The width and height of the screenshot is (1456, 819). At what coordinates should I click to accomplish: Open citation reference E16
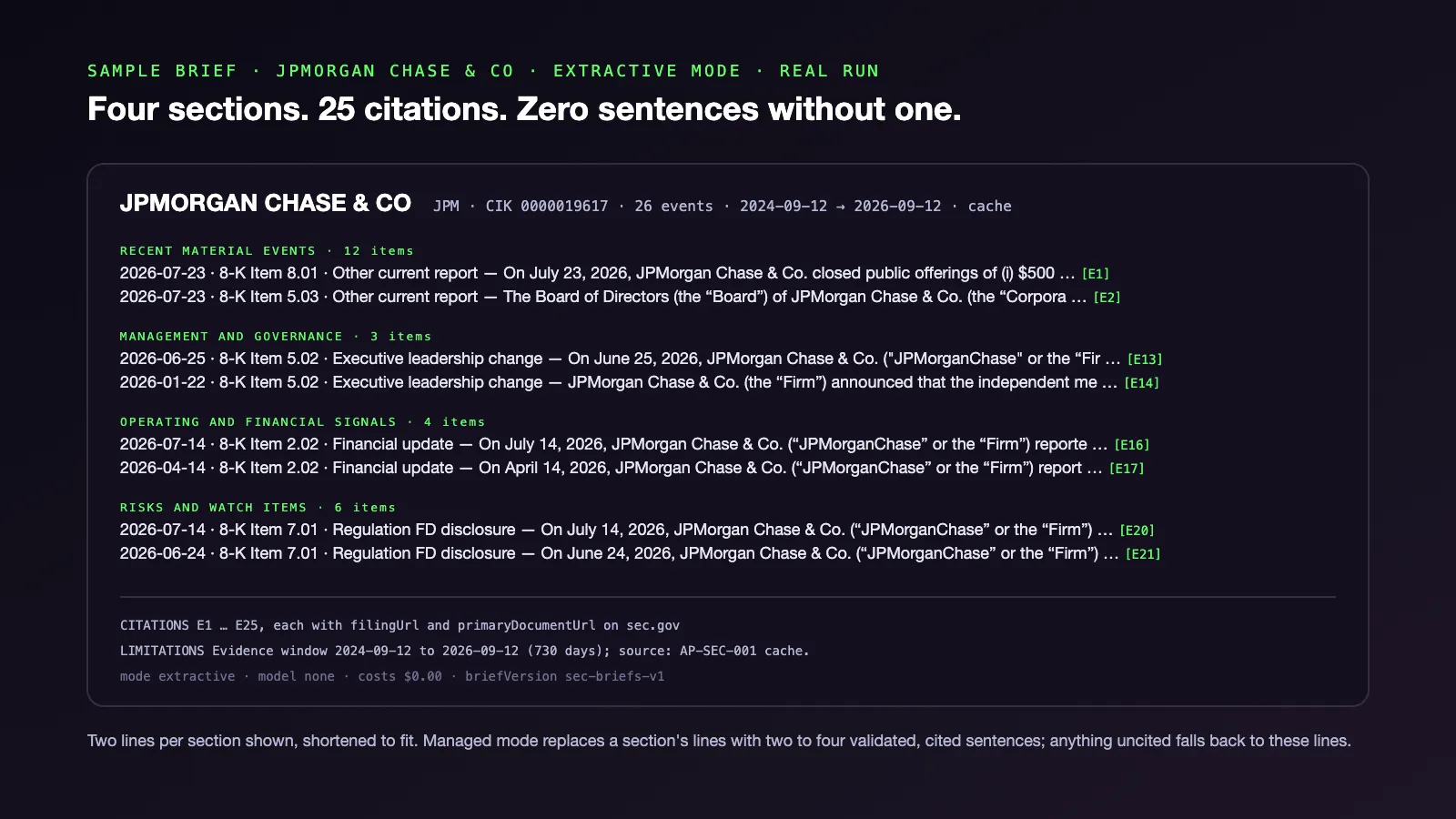(x=1131, y=445)
